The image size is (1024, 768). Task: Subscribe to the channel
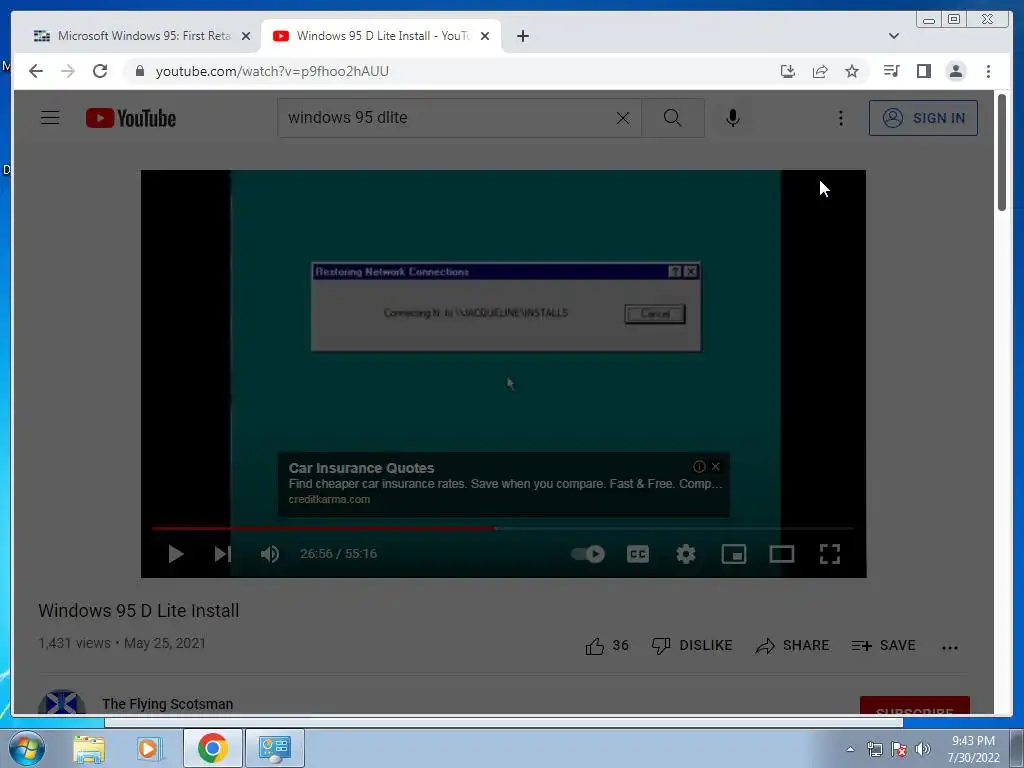[914, 706]
